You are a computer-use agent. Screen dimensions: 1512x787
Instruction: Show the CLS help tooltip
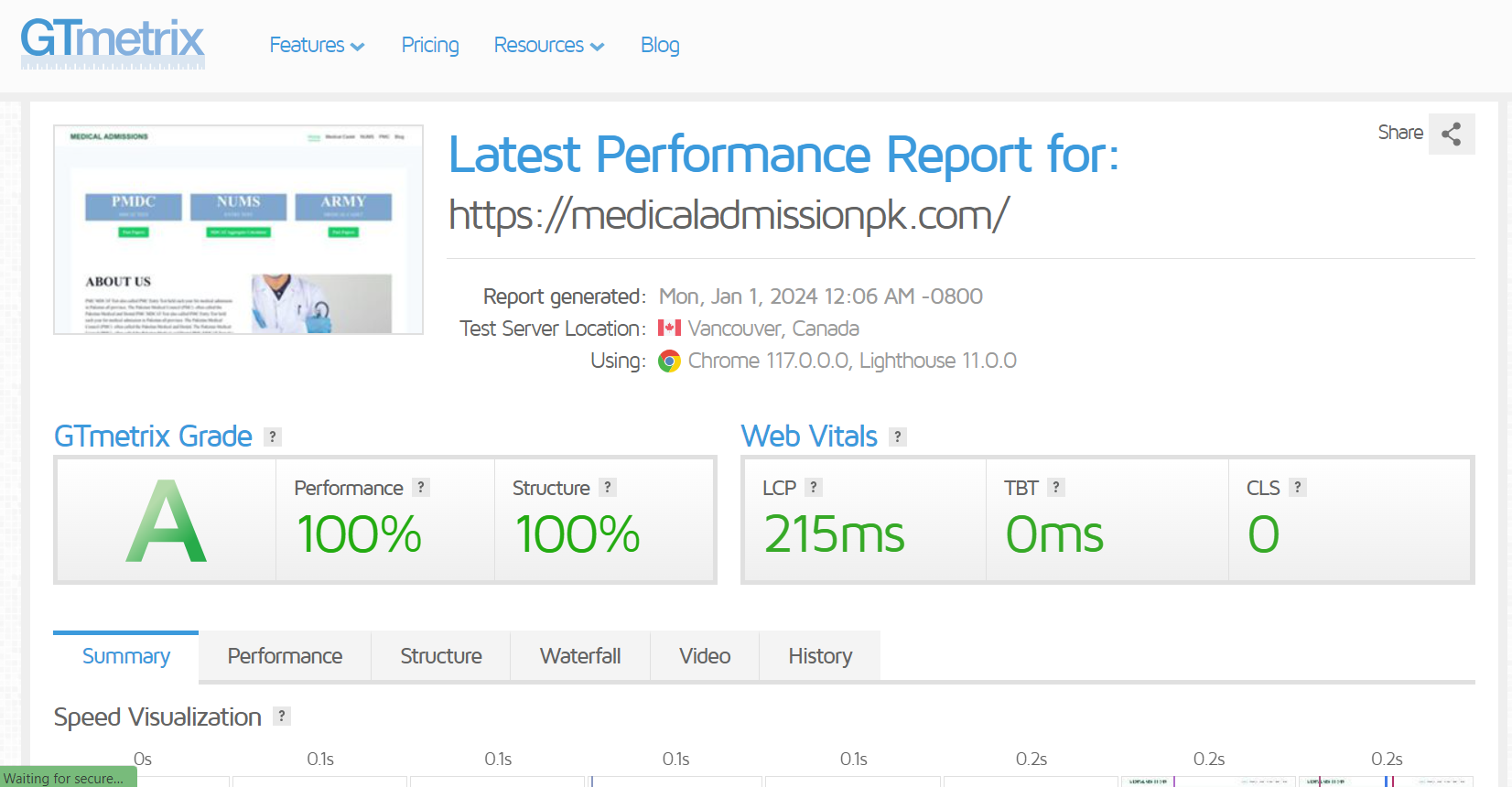tap(1298, 488)
